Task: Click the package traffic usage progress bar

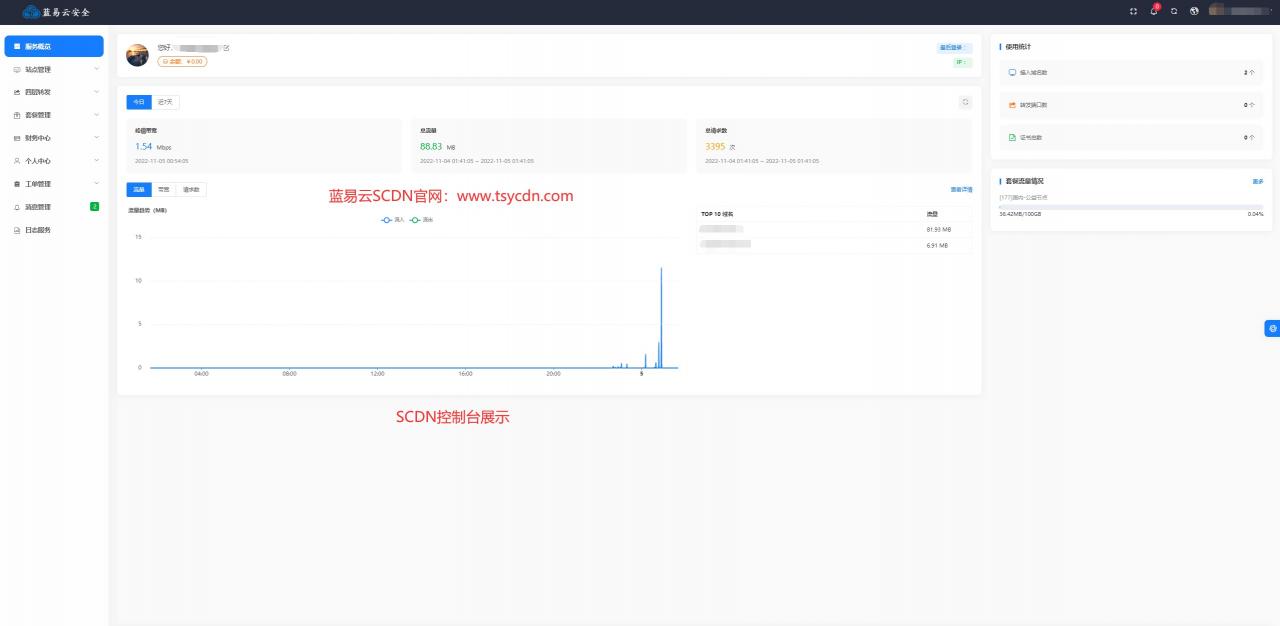Action: coord(1131,207)
